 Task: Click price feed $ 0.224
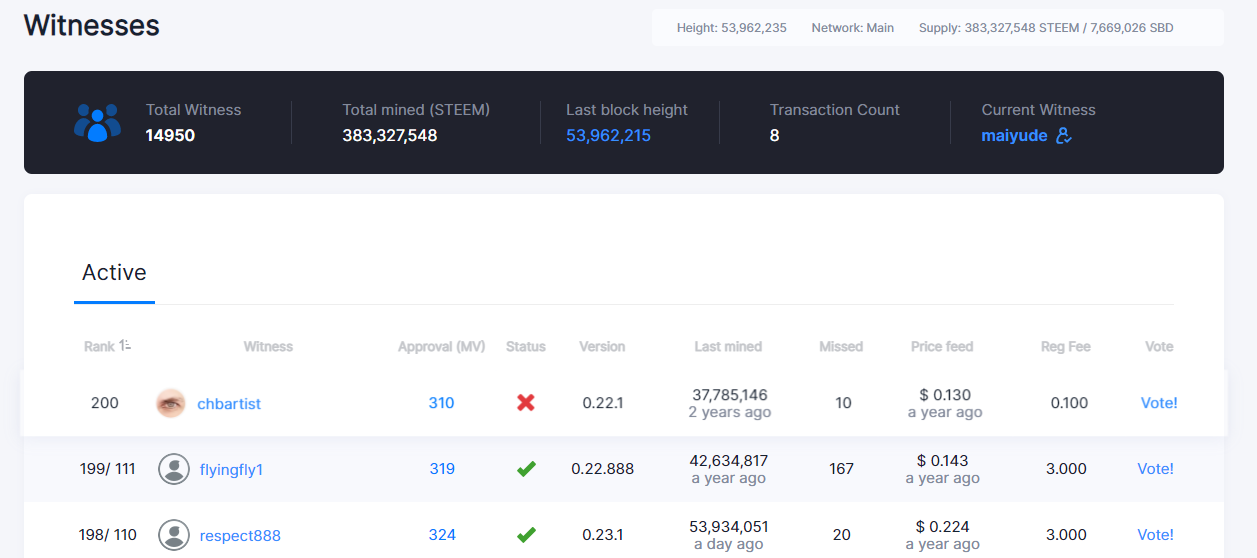point(943,527)
